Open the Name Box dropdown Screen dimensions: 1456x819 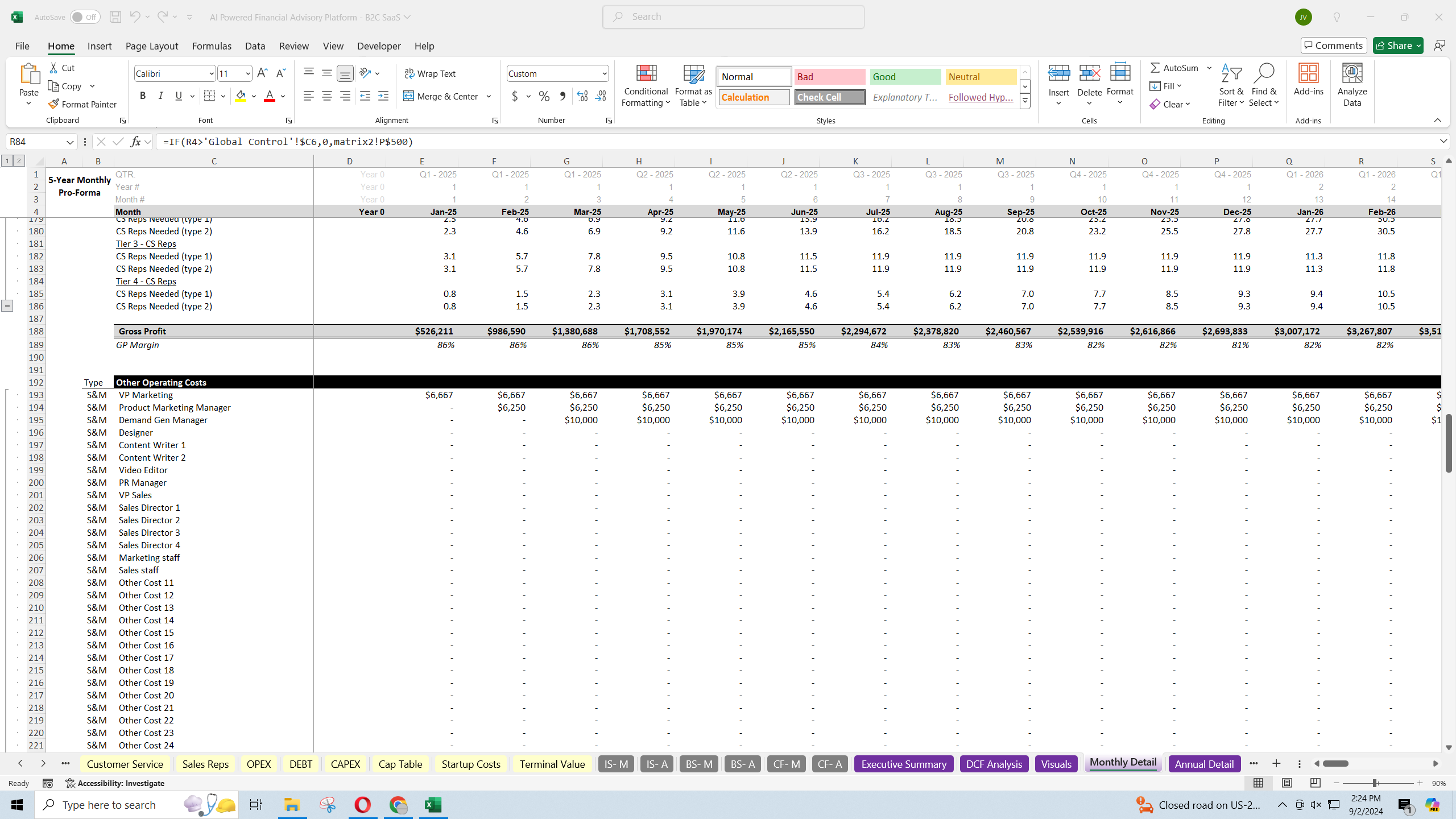point(70,142)
